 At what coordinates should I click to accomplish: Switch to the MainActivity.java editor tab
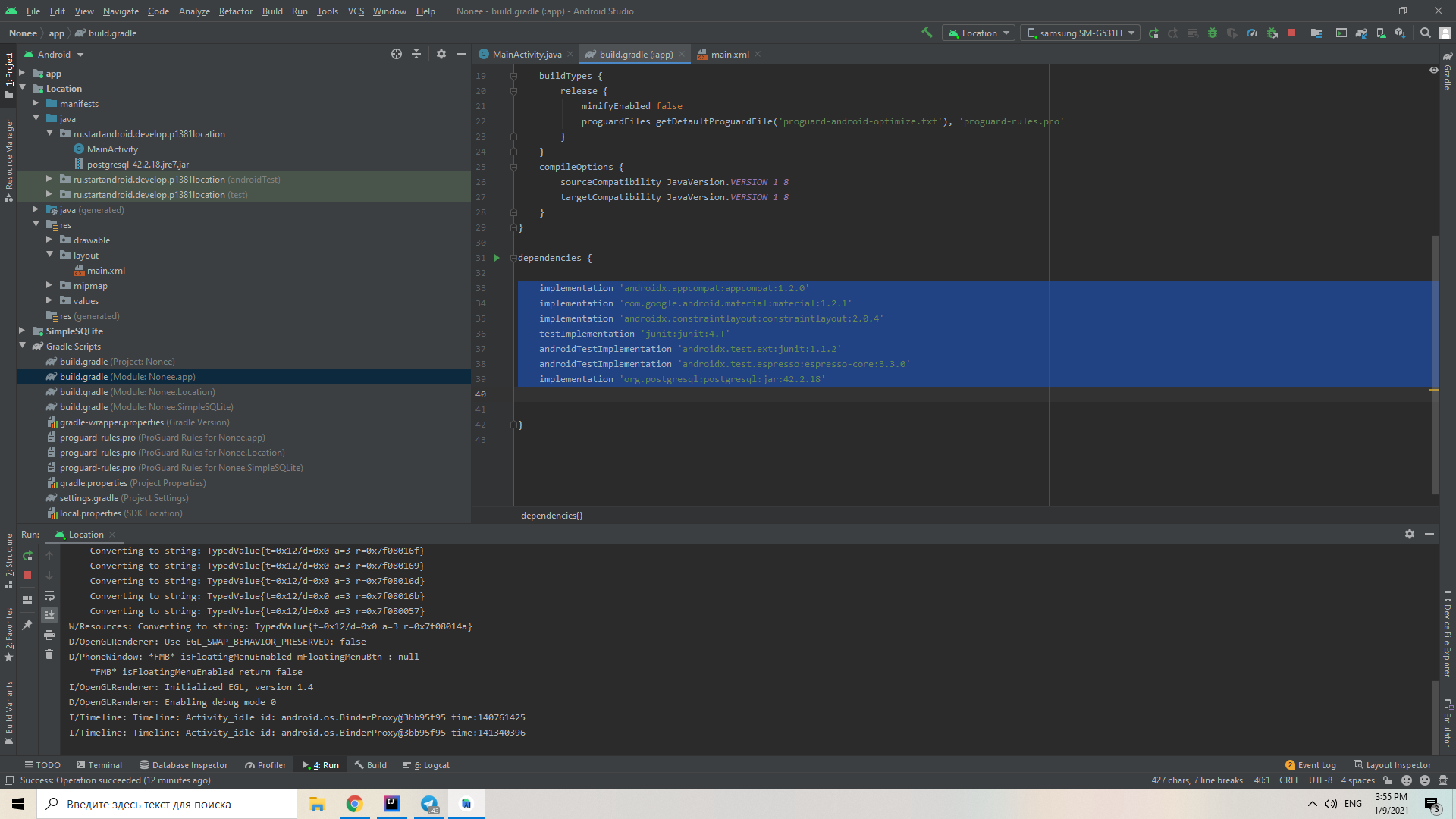coord(526,54)
